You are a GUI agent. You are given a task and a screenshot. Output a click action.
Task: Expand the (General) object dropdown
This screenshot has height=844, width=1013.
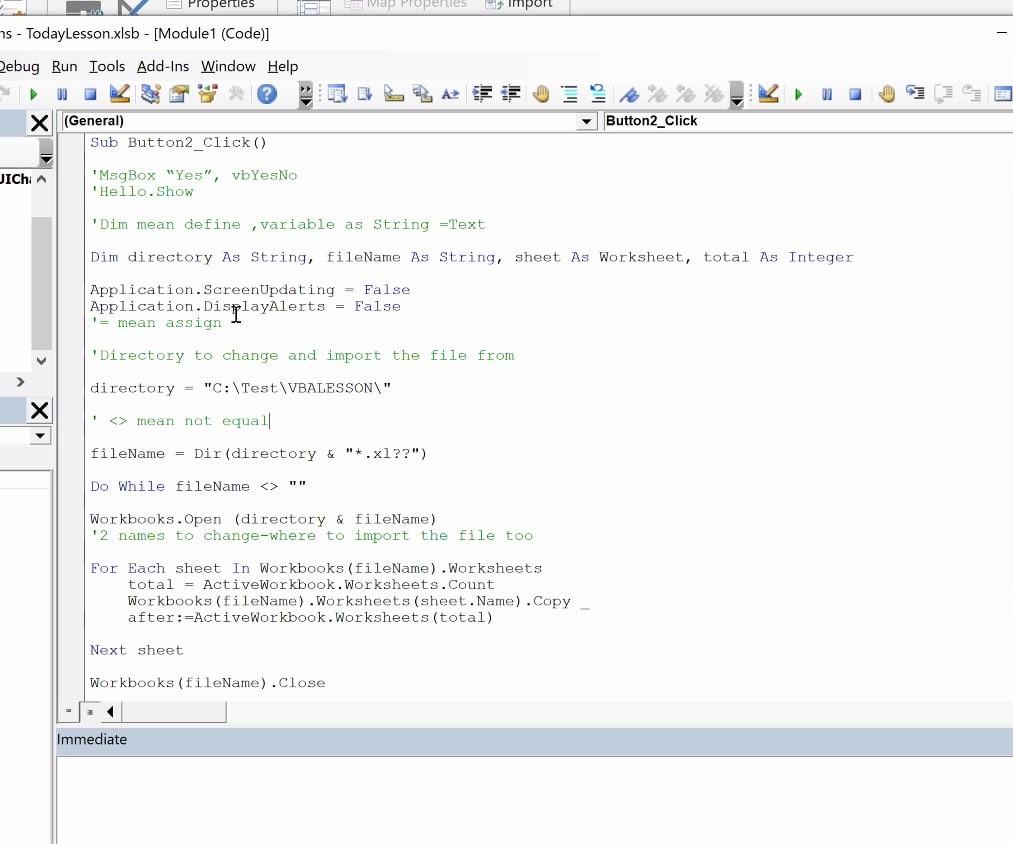click(586, 121)
